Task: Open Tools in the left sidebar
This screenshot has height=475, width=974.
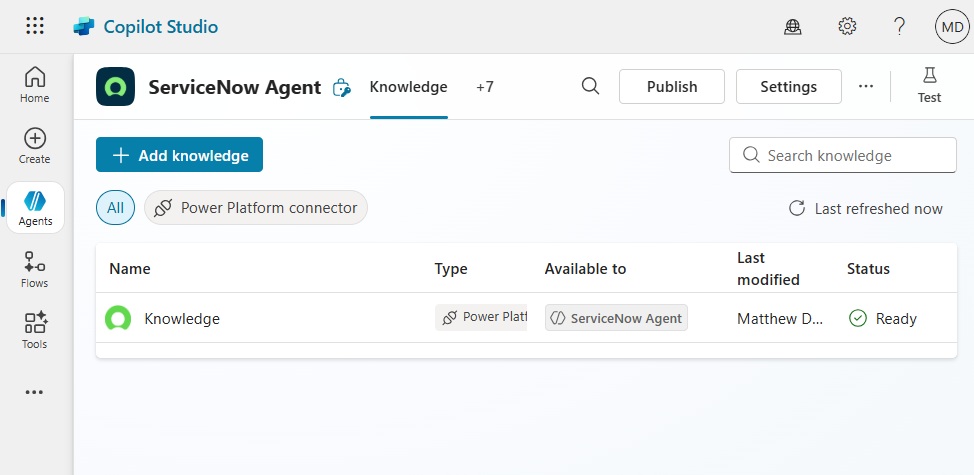Action: click(x=35, y=330)
